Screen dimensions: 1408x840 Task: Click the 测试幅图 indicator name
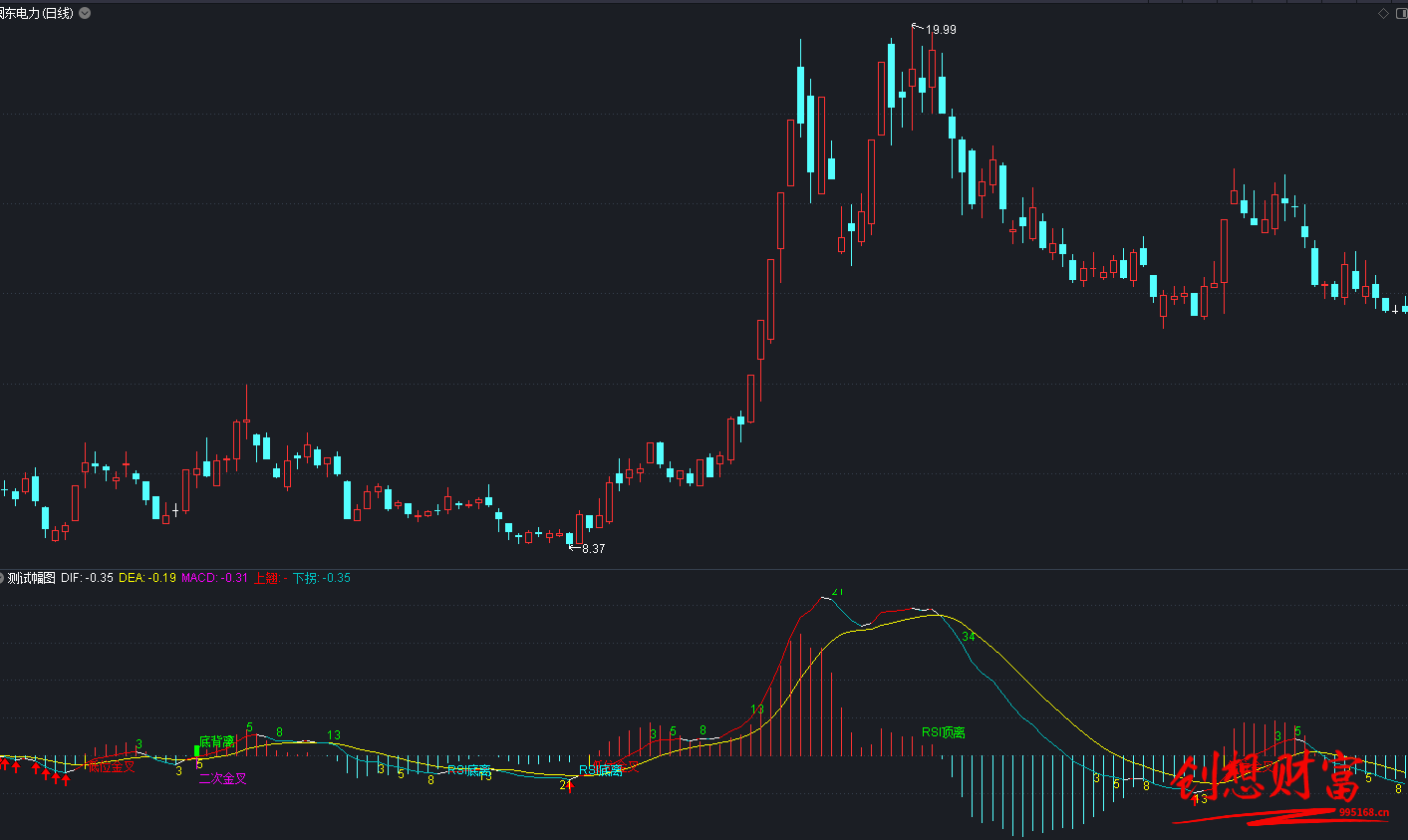[x=32, y=578]
